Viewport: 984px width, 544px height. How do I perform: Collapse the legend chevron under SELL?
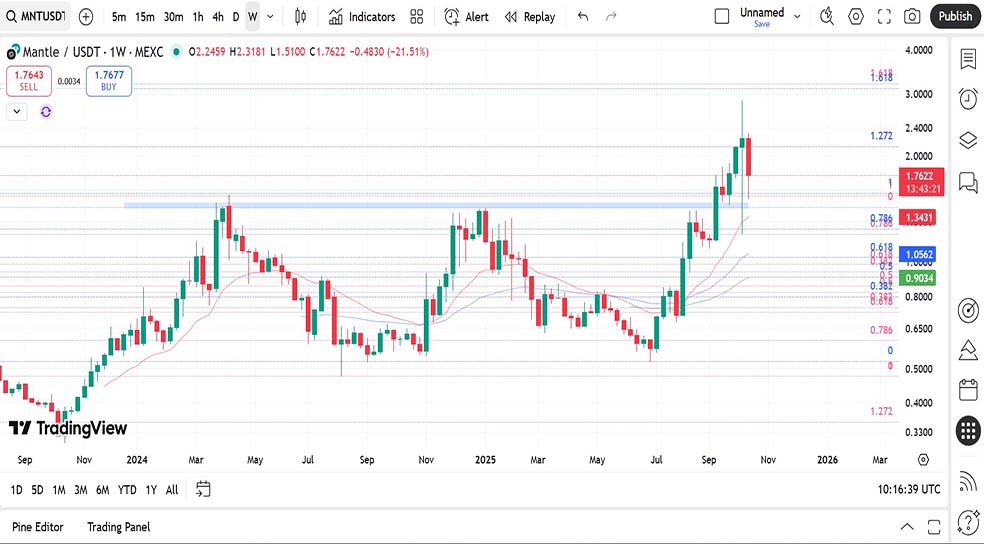click(x=17, y=112)
